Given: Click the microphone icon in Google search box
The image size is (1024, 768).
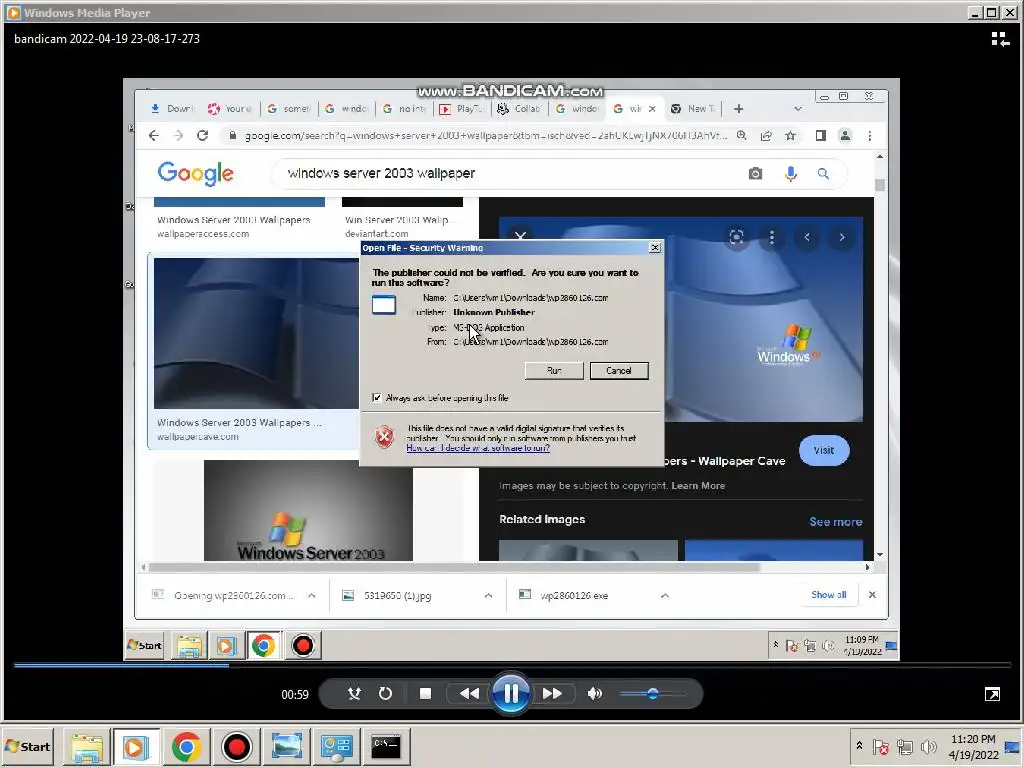Looking at the screenshot, I should pos(790,174).
